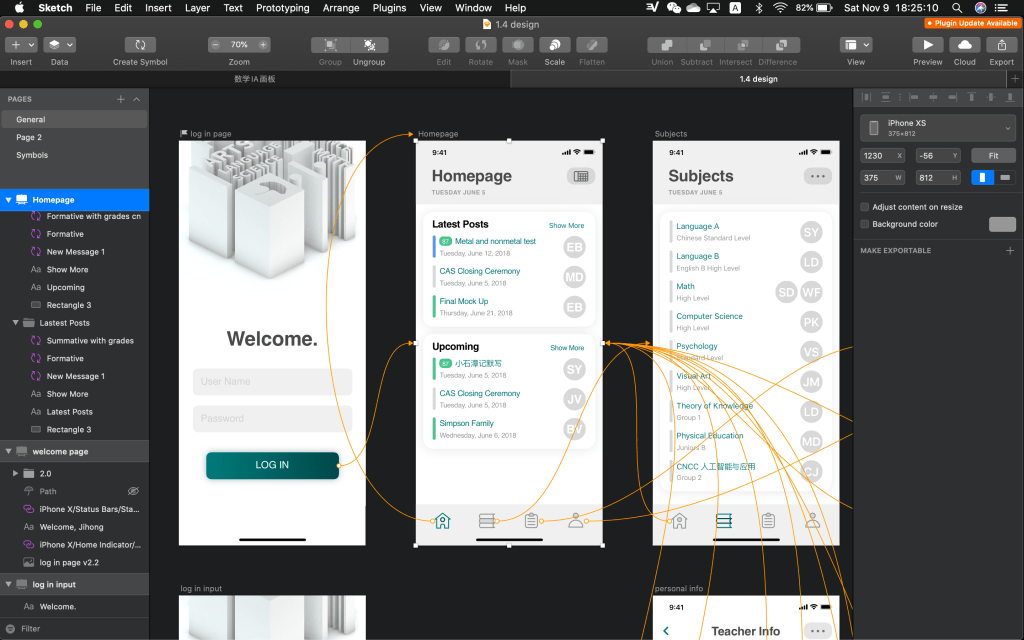Image resolution: width=1024 pixels, height=640 pixels.
Task: Switch to the 数学 IA 画板 document tab
Action: tap(255, 79)
